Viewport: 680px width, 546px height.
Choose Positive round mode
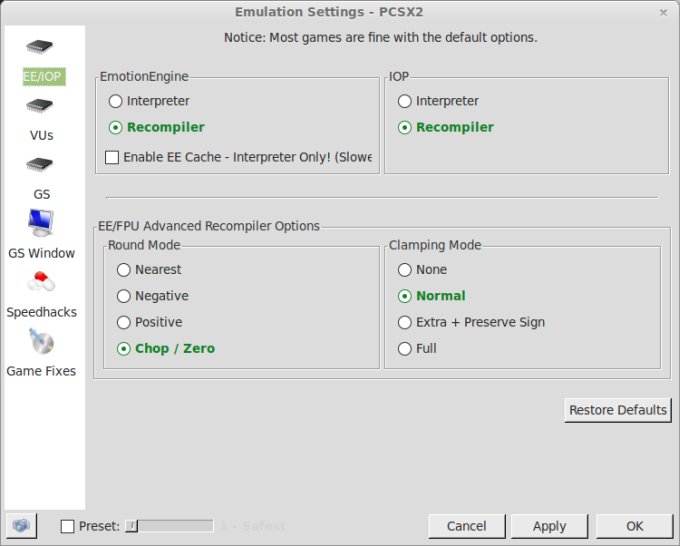124,322
